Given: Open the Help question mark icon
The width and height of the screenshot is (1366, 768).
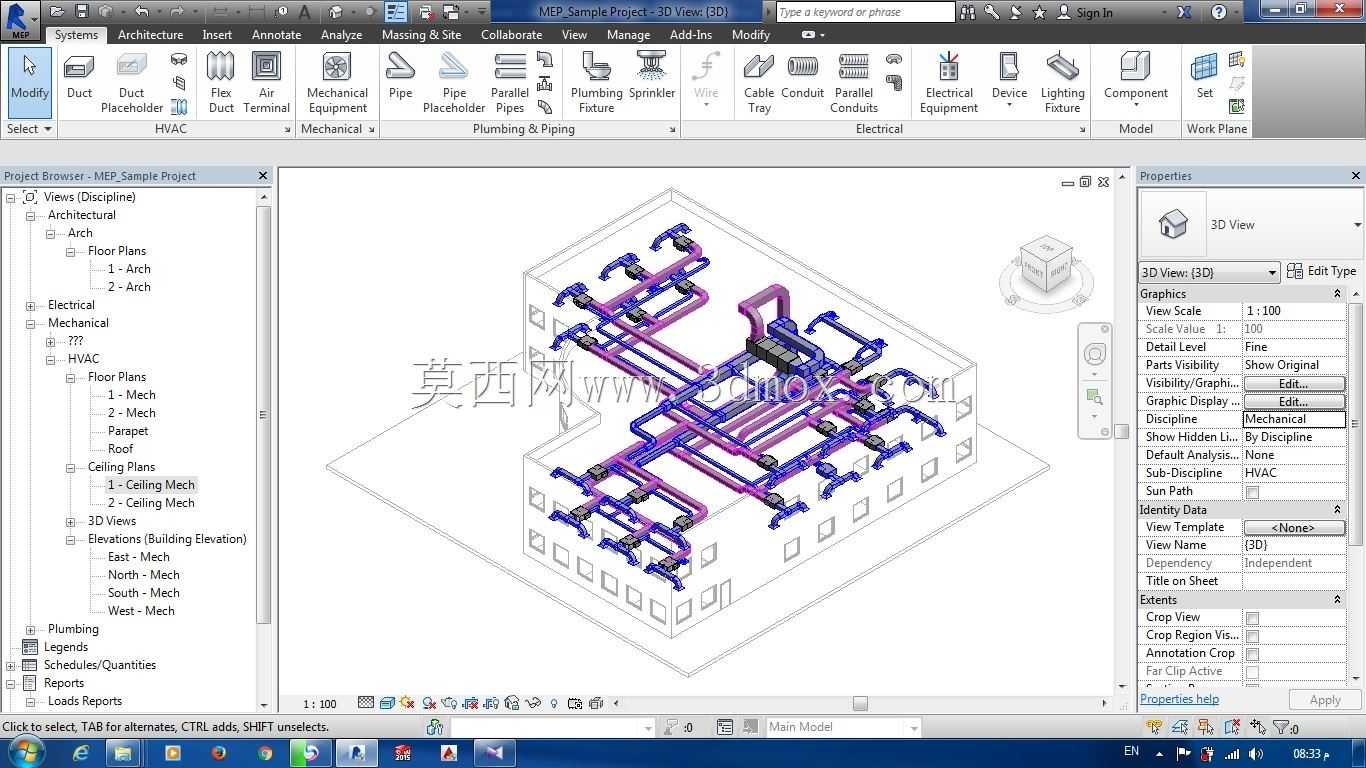Looking at the screenshot, I should click(1218, 12).
